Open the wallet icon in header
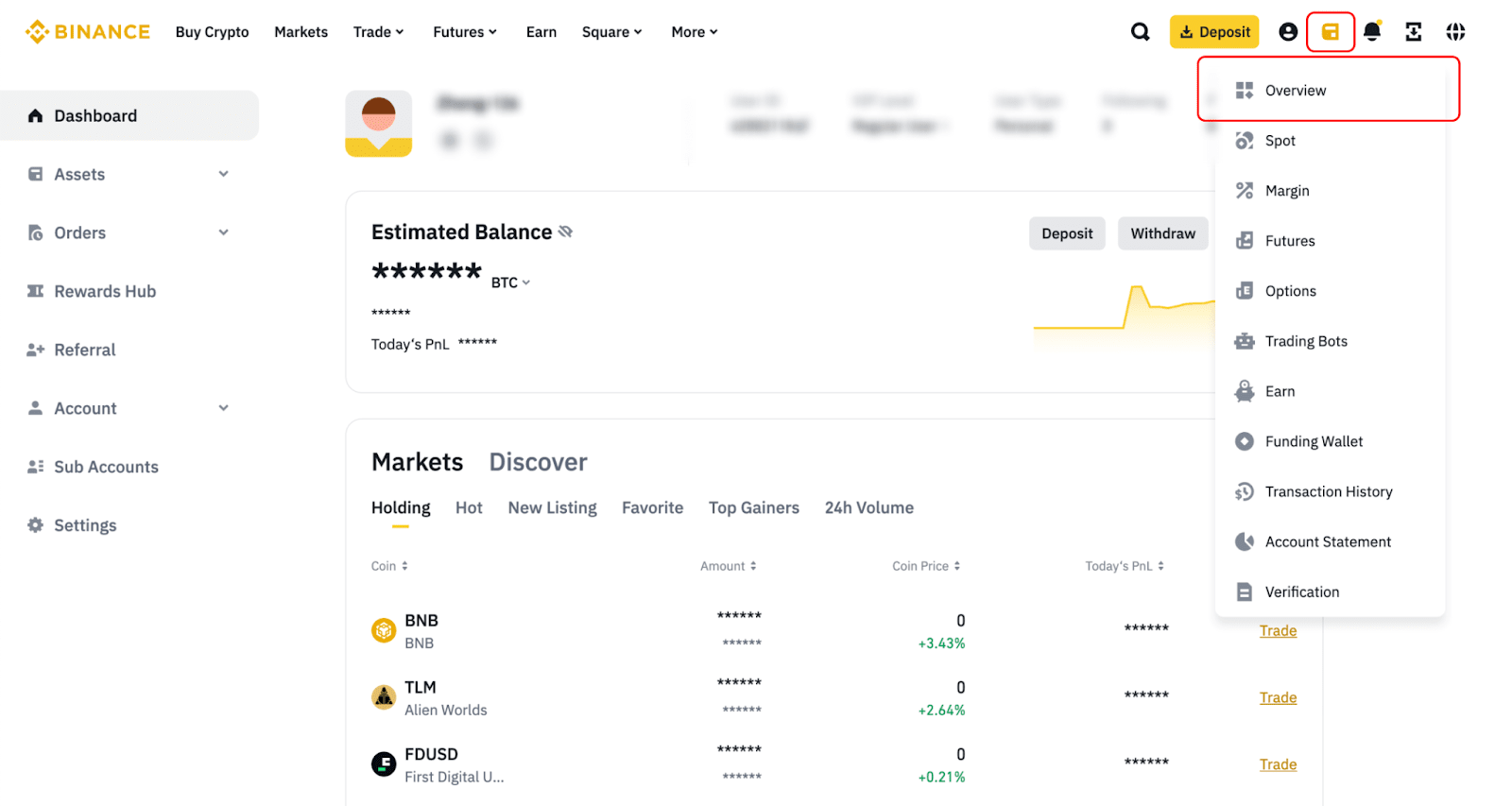1512x806 pixels. tap(1330, 32)
